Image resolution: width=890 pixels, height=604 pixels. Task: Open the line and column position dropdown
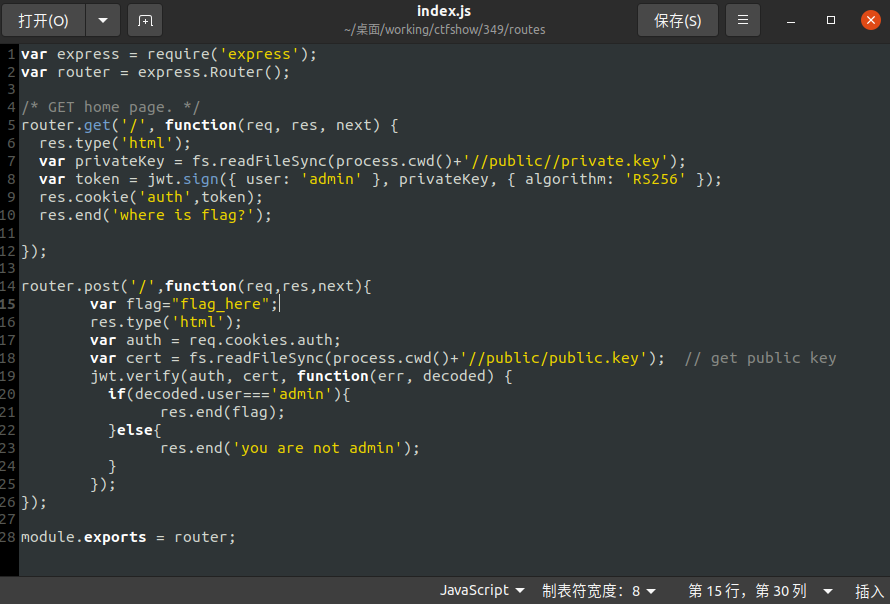[x=760, y=591]
